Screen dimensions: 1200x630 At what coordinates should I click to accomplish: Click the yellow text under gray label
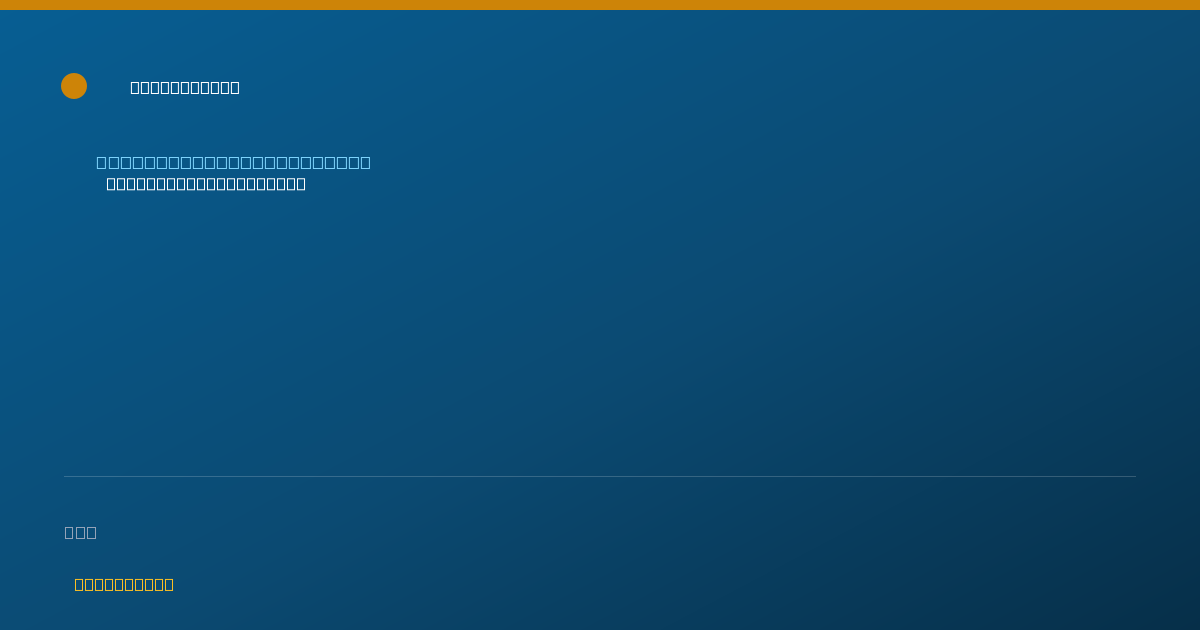click(124, 584)
